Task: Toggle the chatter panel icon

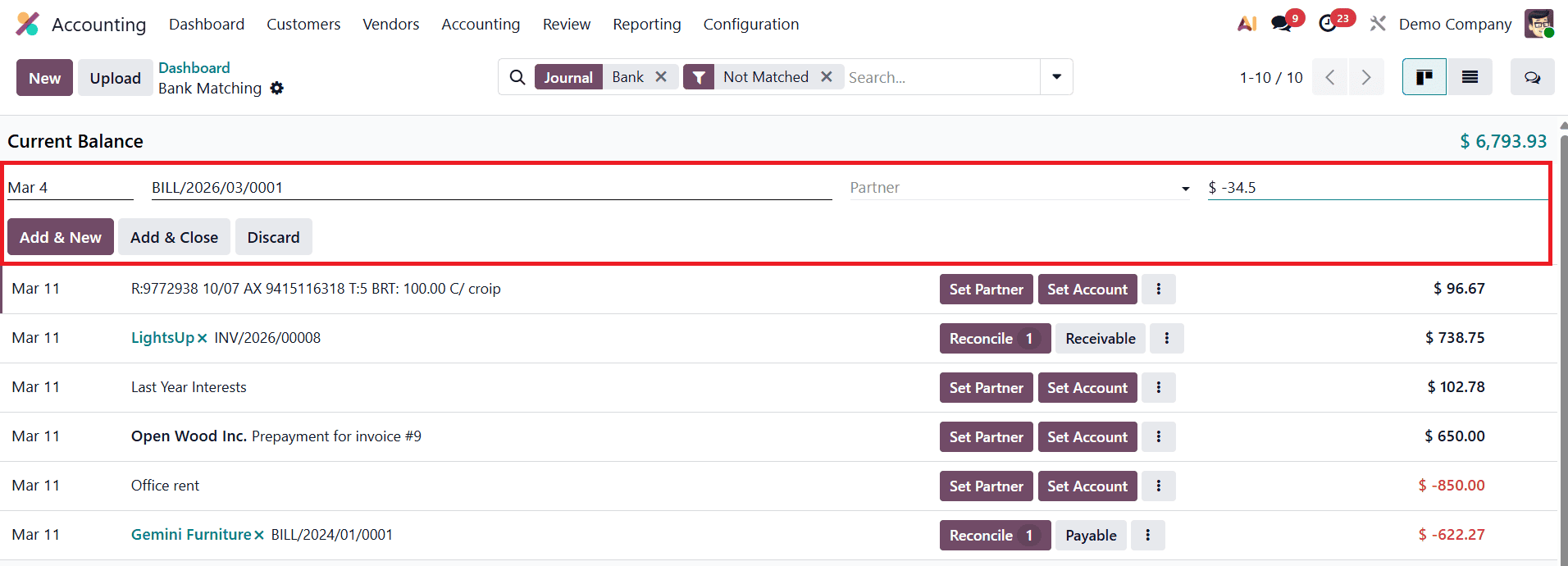Action: [x=1532, y=77]
